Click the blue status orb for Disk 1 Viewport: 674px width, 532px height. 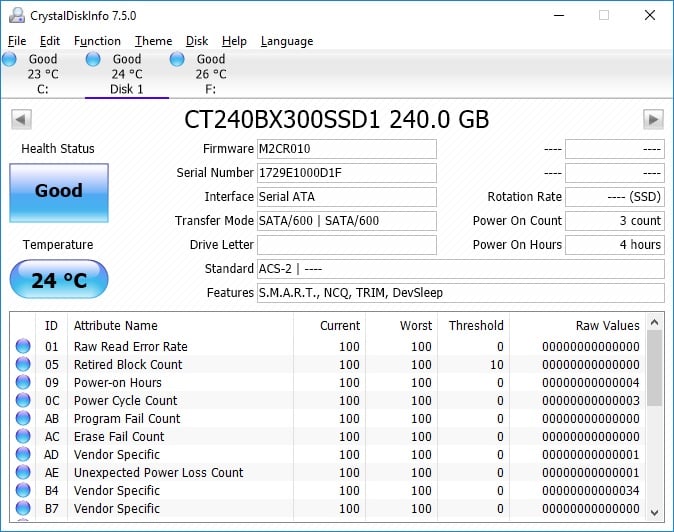click(93, 59)
